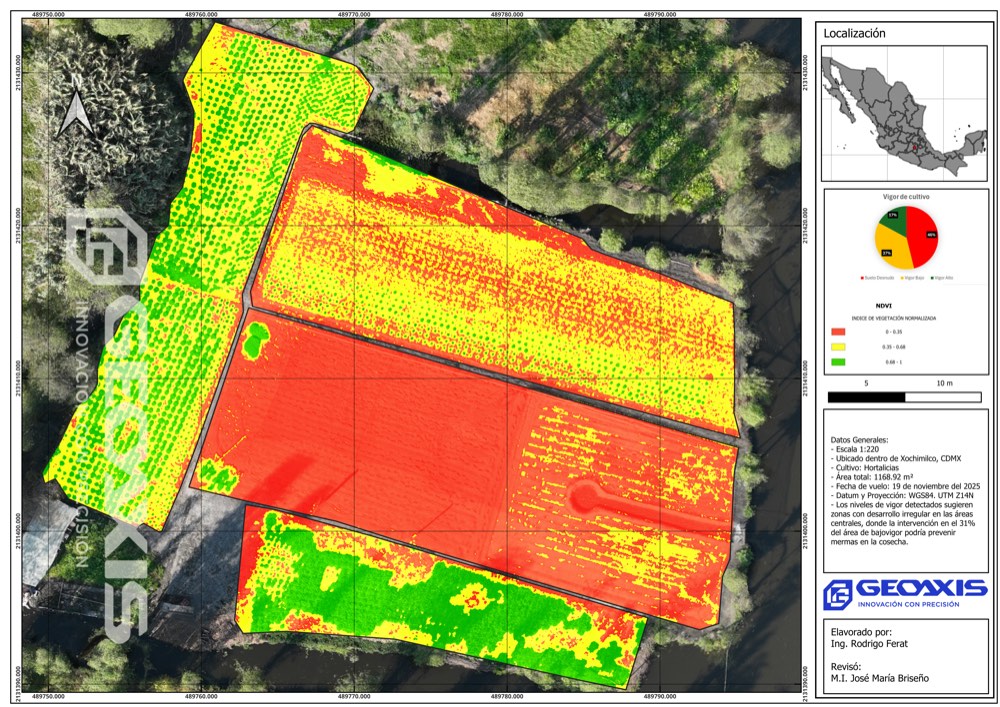Select the red NDVI swatch for 0 - 0.35
The height and width of the screenshot is (707, 1000).
click(x=838, y=332)
